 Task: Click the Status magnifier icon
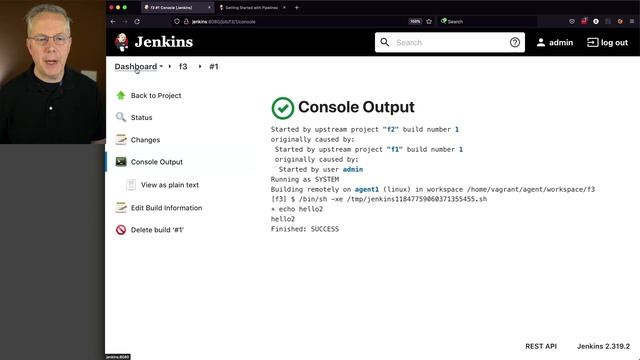[121, 117]
